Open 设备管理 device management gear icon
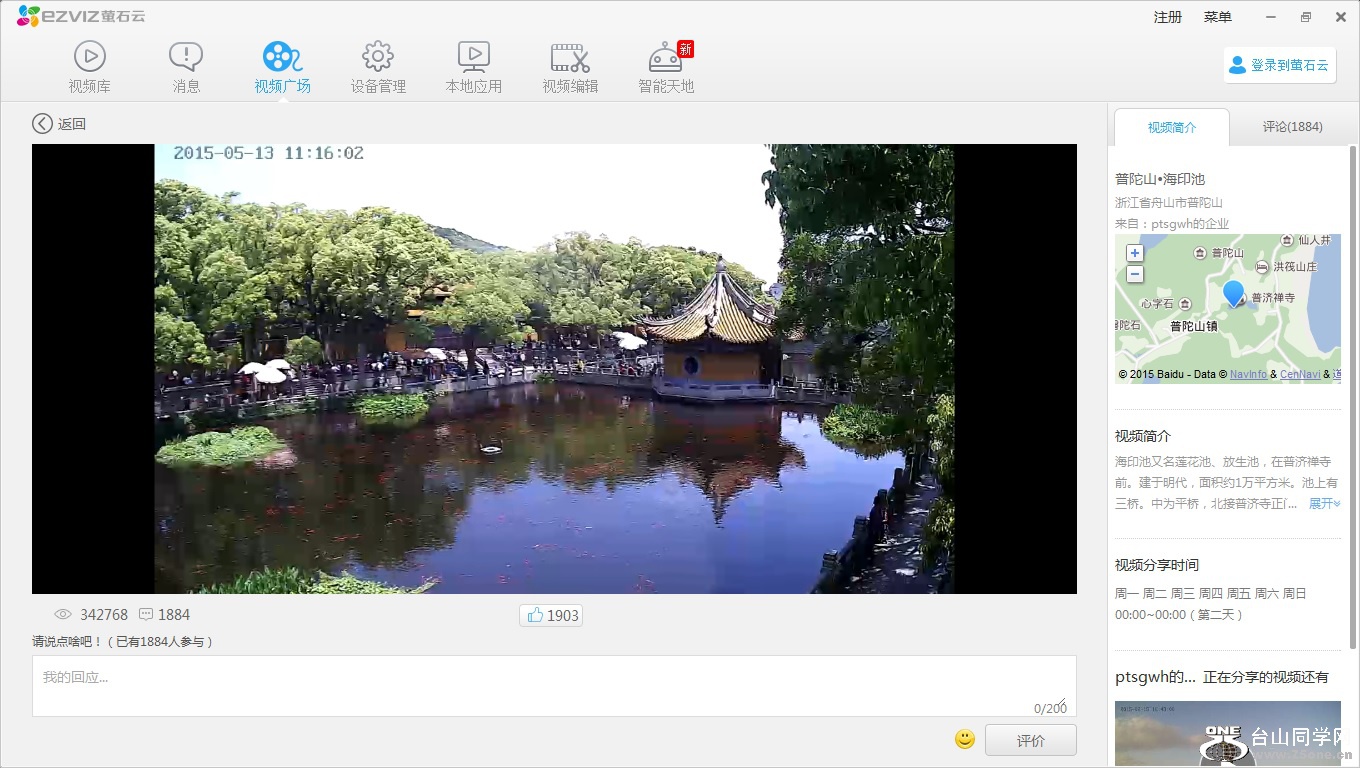This screenshot has height=768, width=1360. coord(378,58)
